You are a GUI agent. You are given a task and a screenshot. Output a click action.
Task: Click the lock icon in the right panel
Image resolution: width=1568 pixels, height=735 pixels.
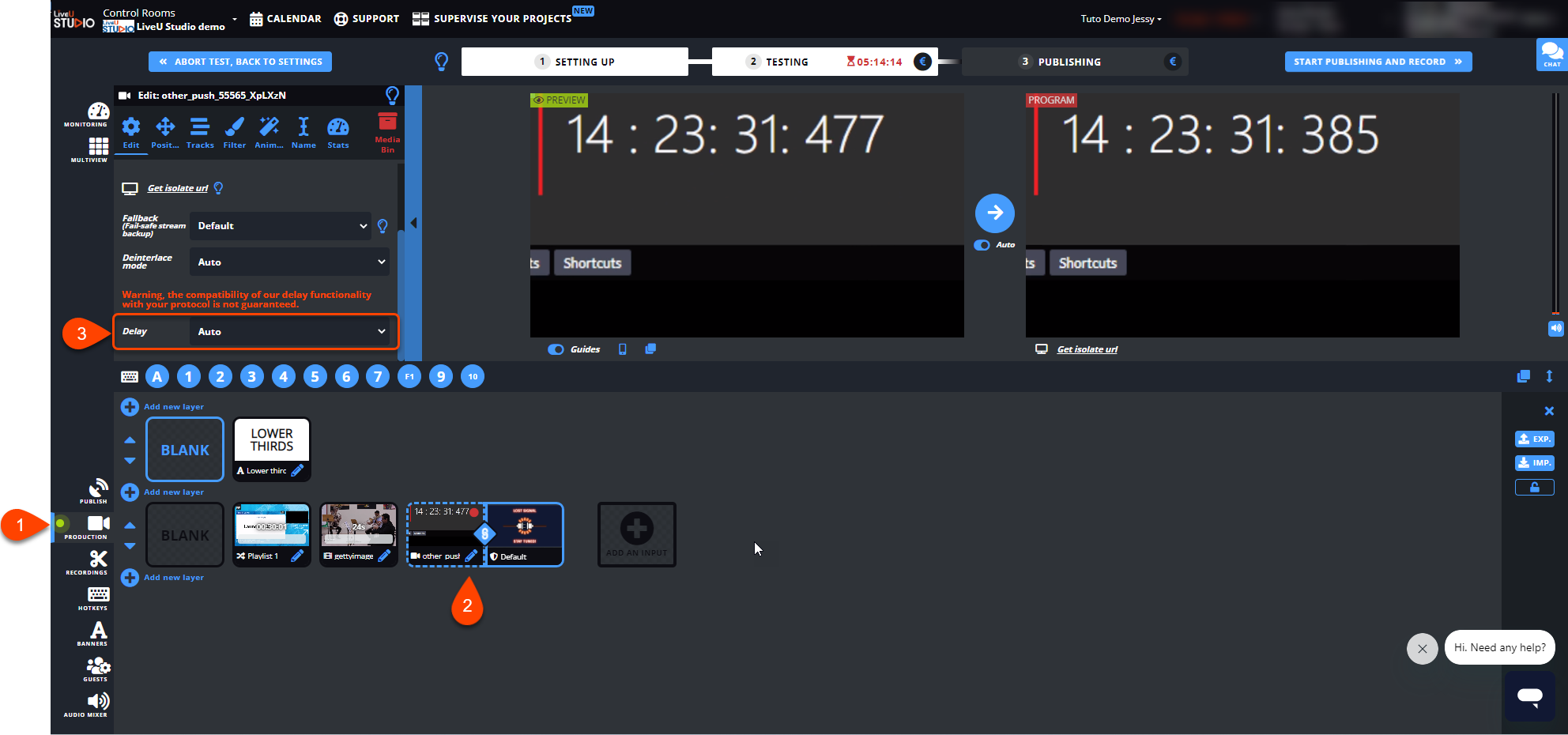tap(1535, 488)
